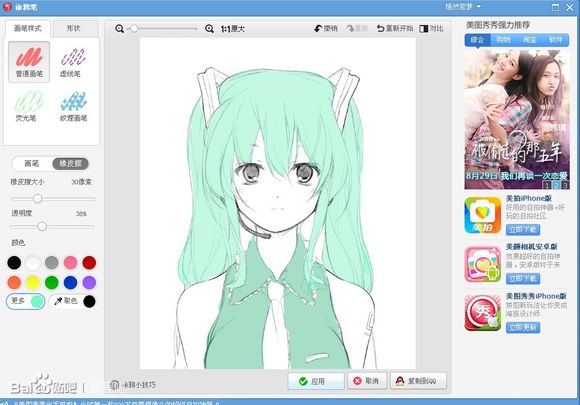Choose the blue color swatch
This screenshot has height=405, width=580.
click(70, 283)
